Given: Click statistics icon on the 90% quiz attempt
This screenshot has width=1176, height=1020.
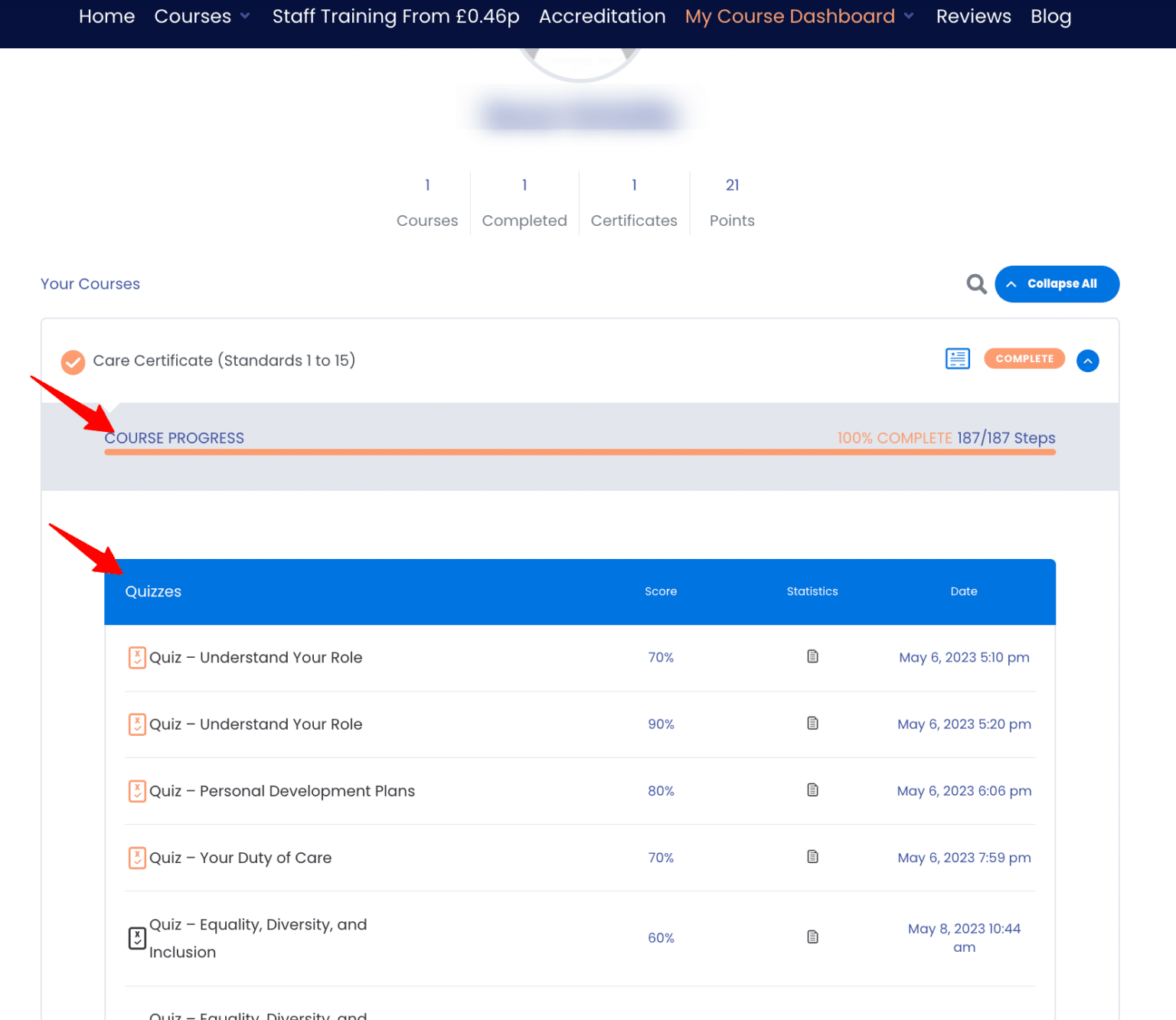Looking at the screenshot, I should [812, 723].
